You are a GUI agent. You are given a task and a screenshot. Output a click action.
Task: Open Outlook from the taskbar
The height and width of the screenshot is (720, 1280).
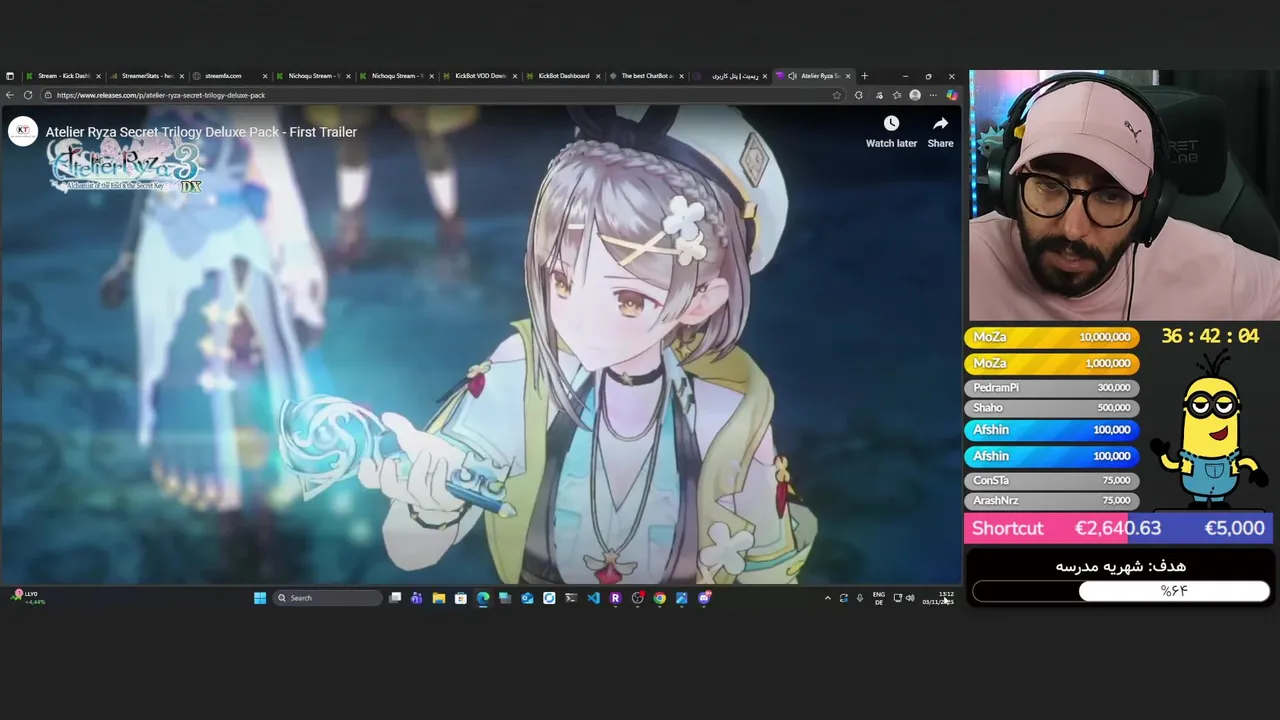527,598
